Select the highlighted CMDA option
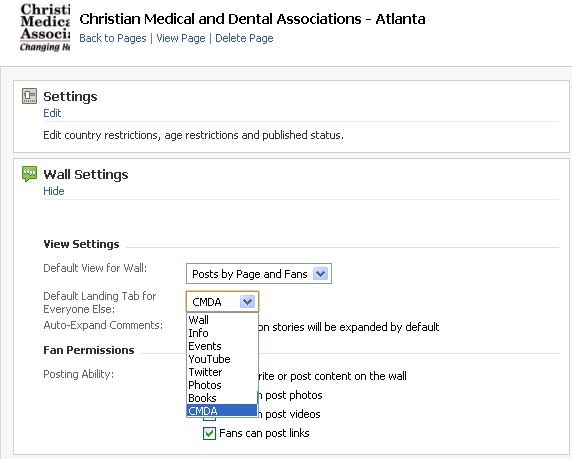The height and width of the screenshot is (459, 572). tap(222, 411)
